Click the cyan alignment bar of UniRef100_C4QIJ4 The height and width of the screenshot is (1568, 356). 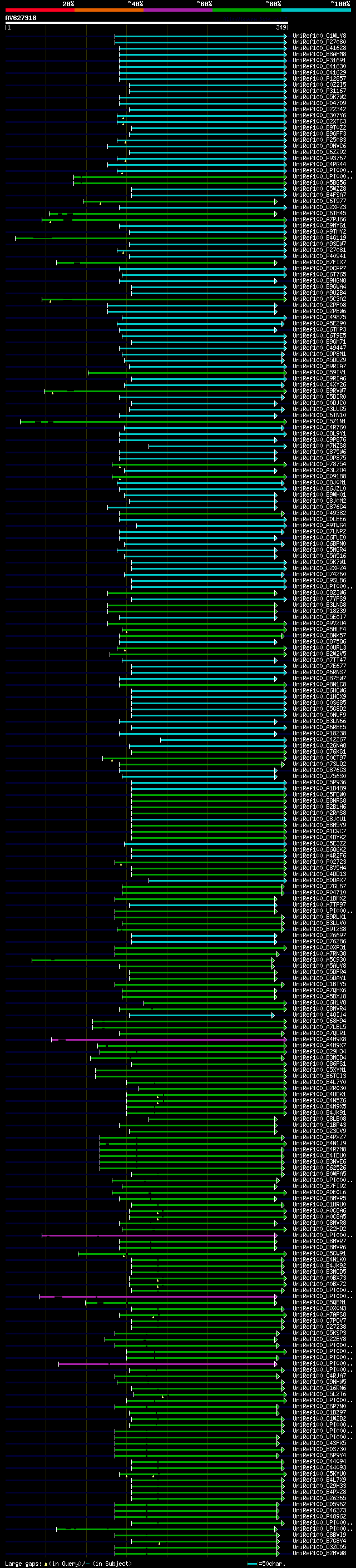(201, 1015)
